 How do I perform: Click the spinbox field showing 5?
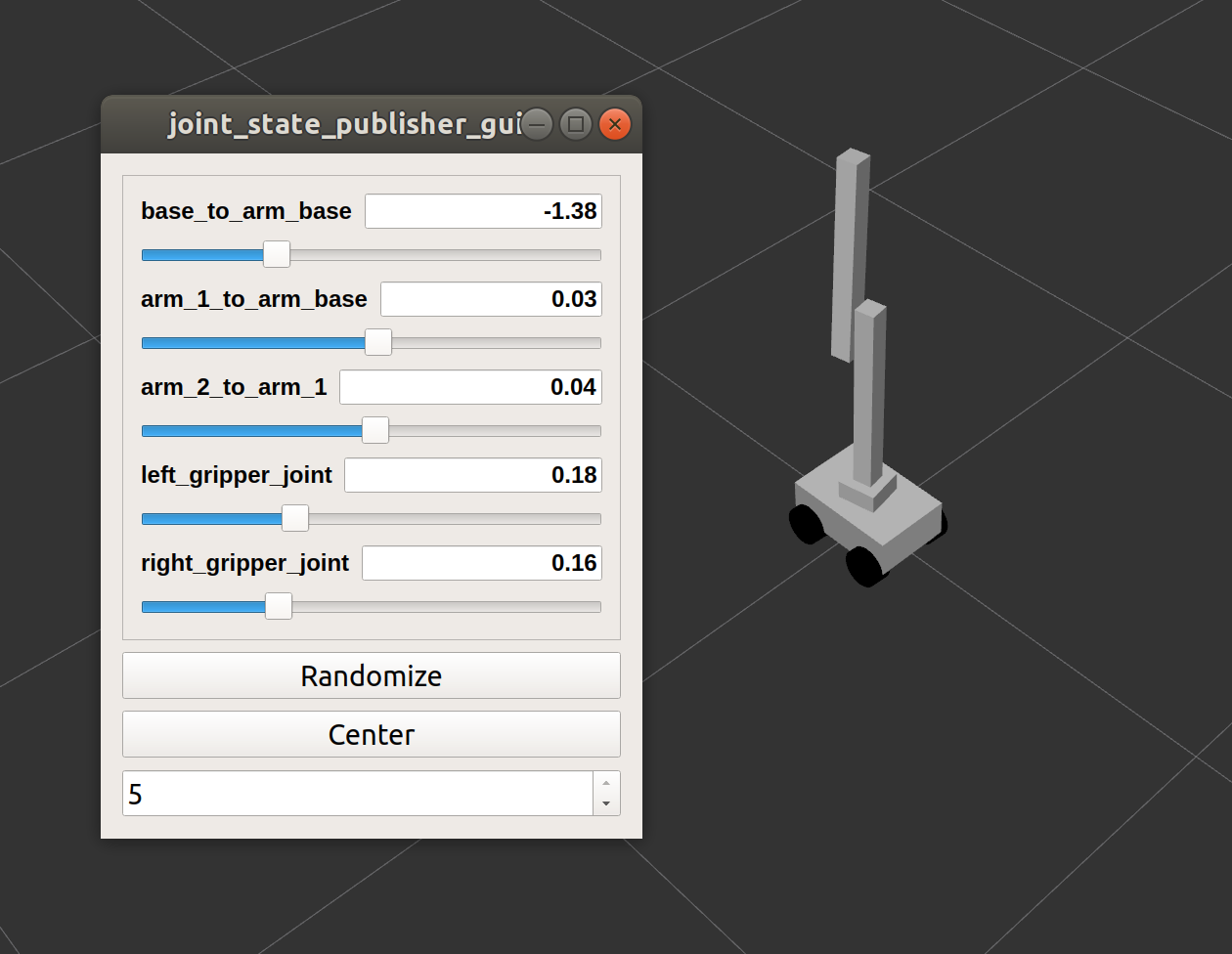point(358,794)
